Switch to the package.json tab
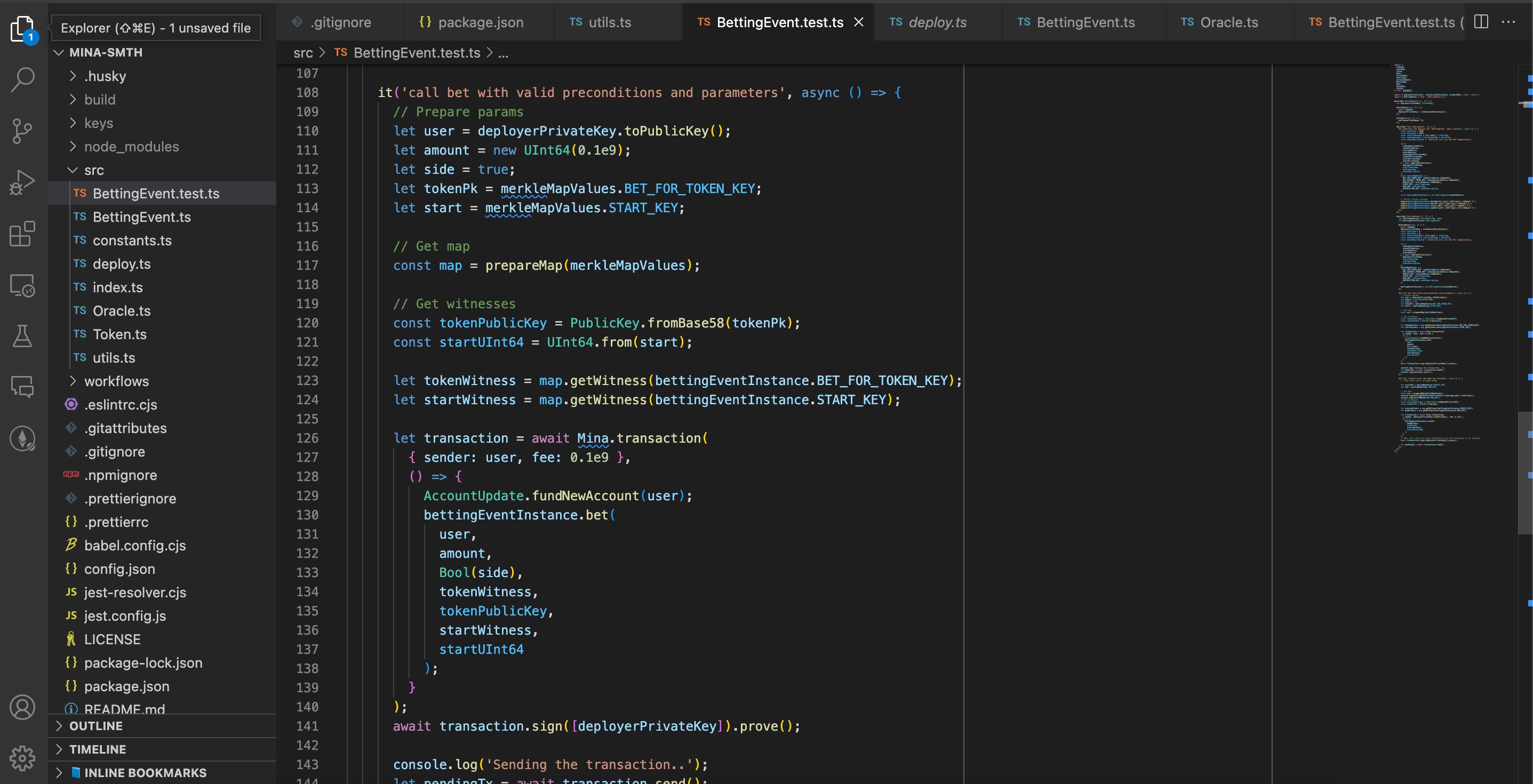 point(479,22)
